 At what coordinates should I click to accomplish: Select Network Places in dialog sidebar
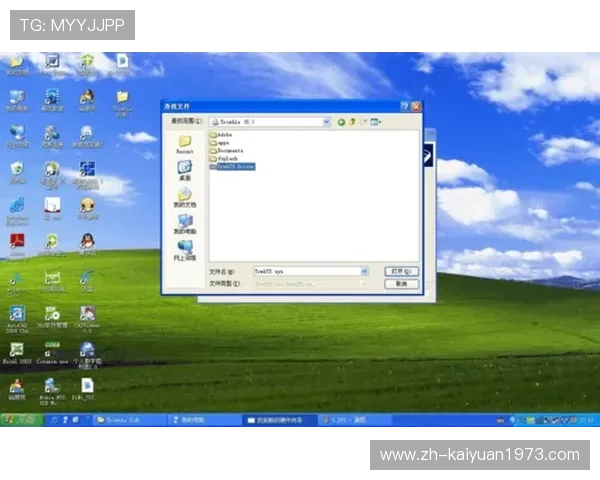pos(185,250)
